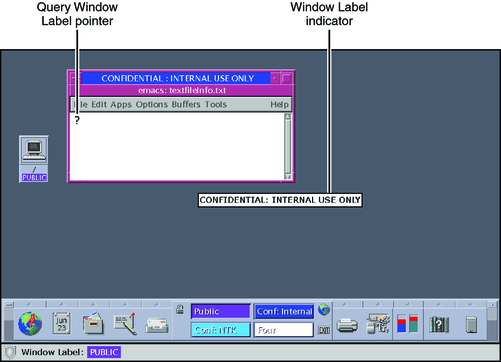Open the Help menu in emacs
This screenshot has height=362, width=501.
coord(279,104)
